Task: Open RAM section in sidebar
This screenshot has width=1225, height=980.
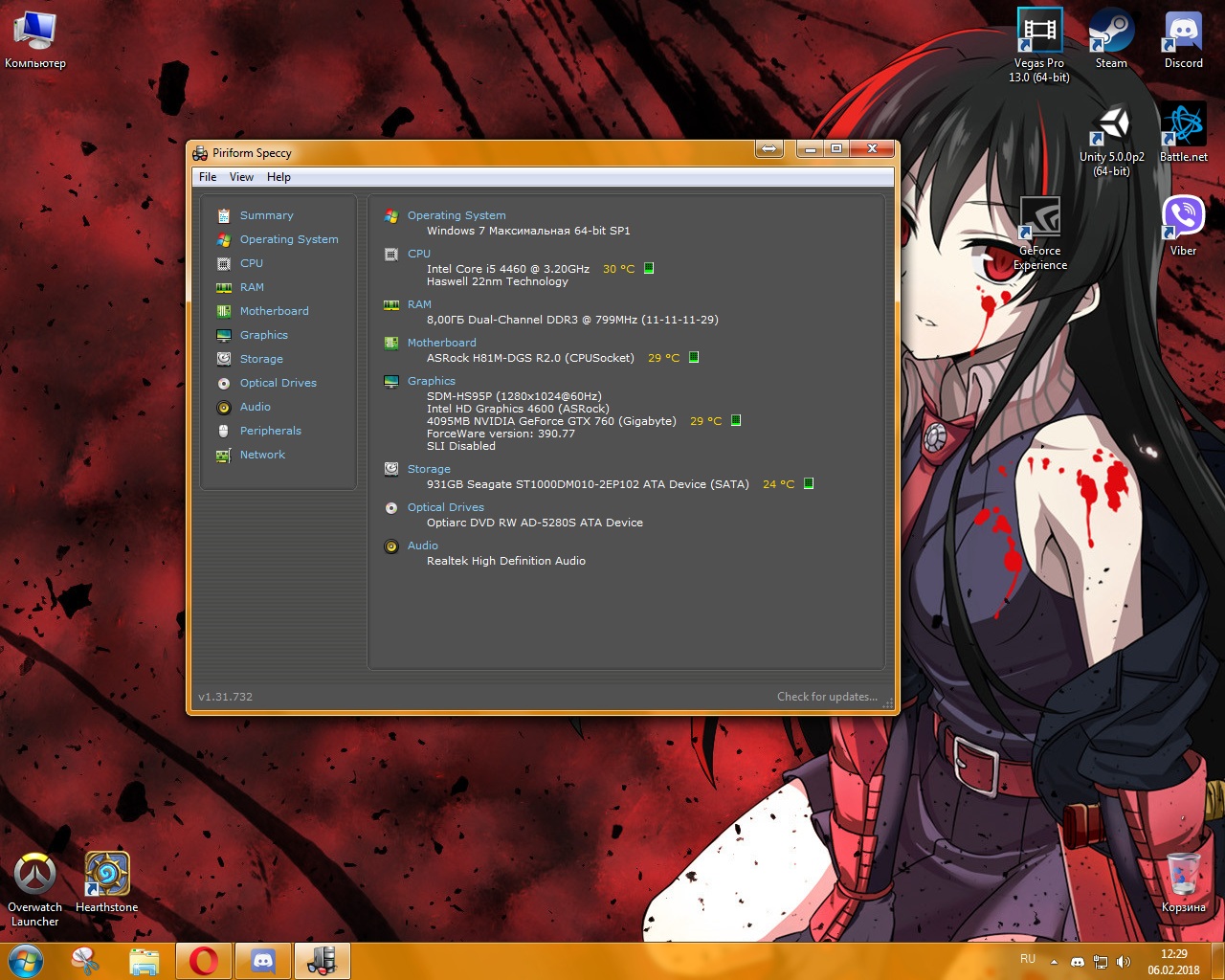Action: coord(252,287)
